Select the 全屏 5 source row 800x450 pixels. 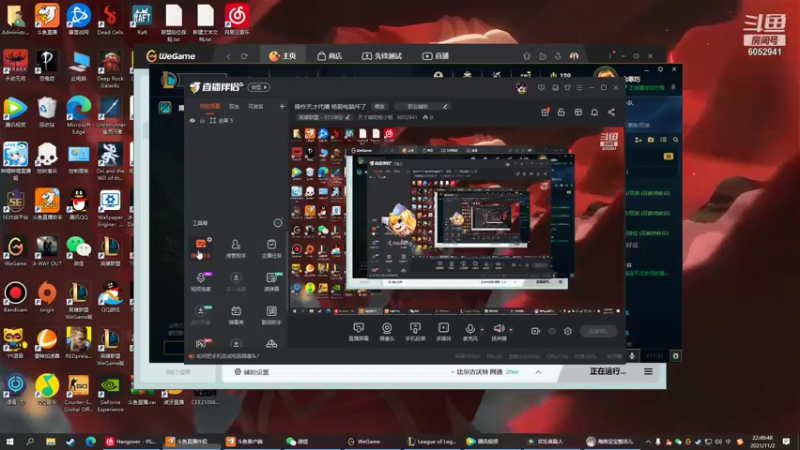[236, 120]
